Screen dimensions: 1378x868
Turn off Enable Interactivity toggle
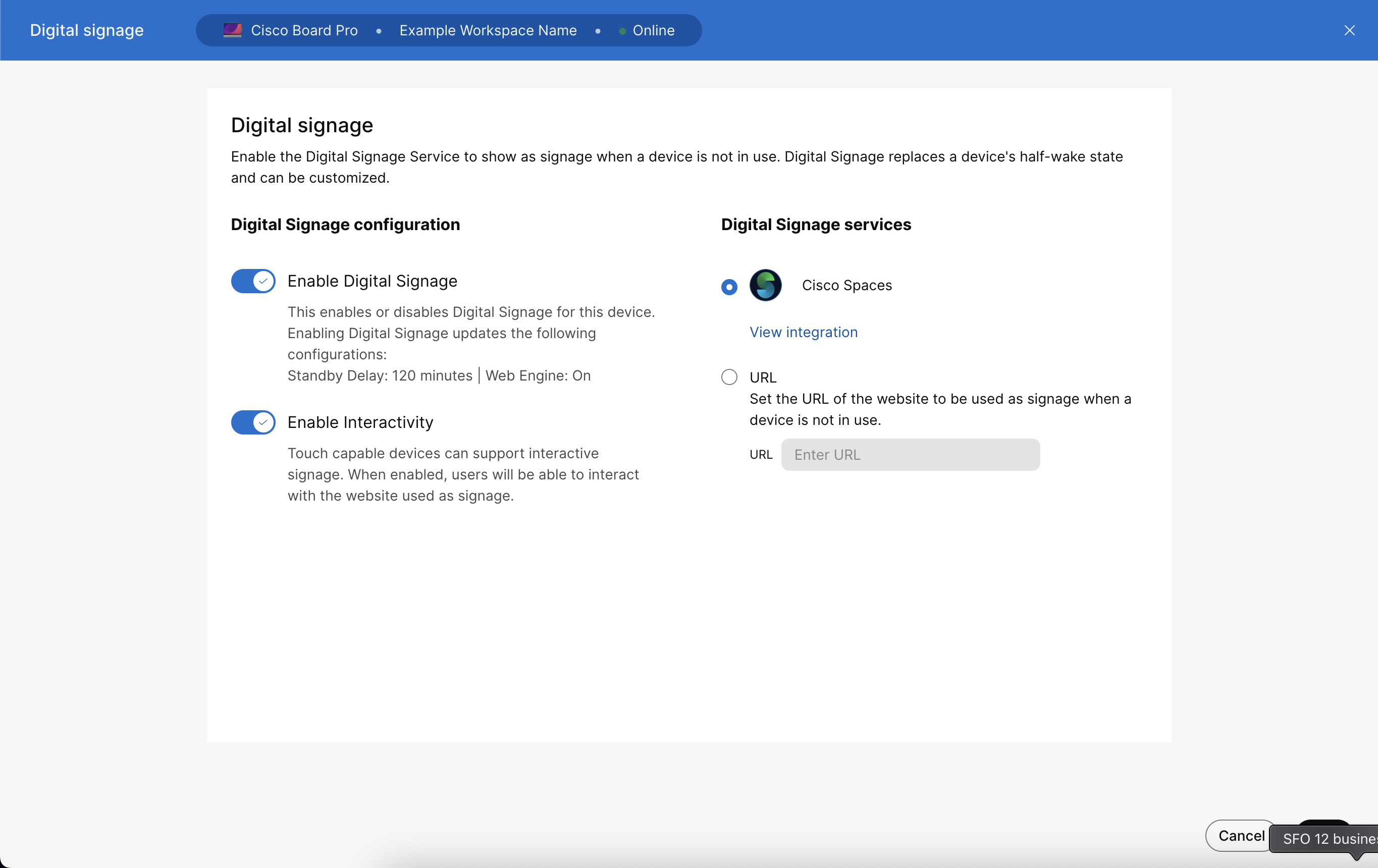click(x=253, y=422)
